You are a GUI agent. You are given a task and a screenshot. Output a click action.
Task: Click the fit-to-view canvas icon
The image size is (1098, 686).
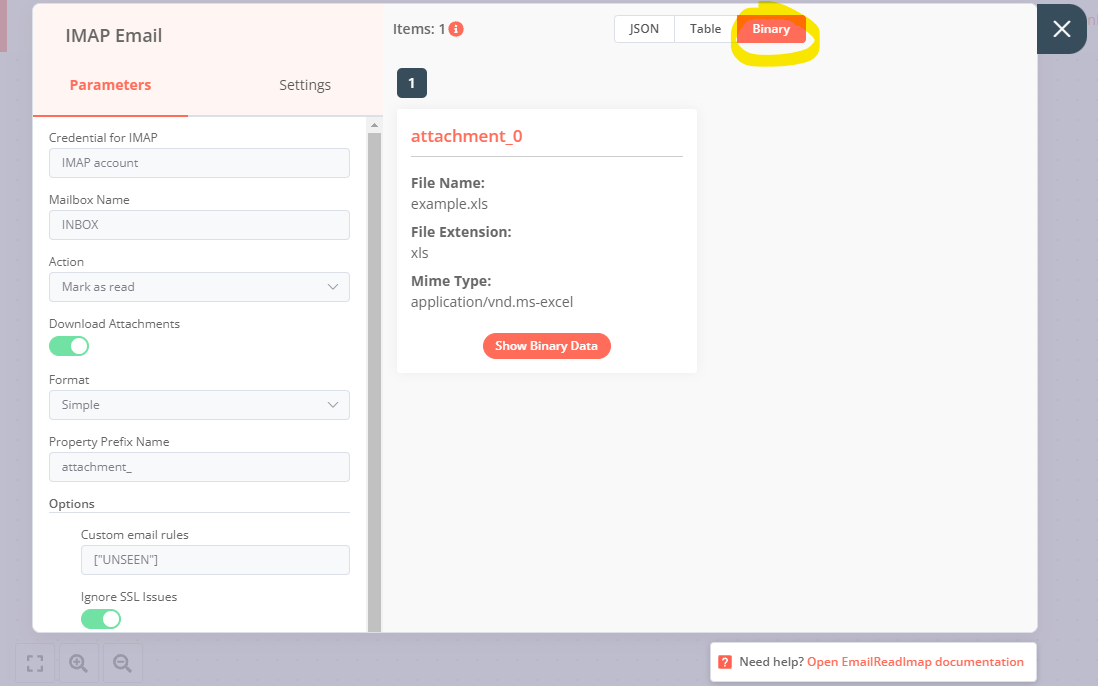point(34,663)
